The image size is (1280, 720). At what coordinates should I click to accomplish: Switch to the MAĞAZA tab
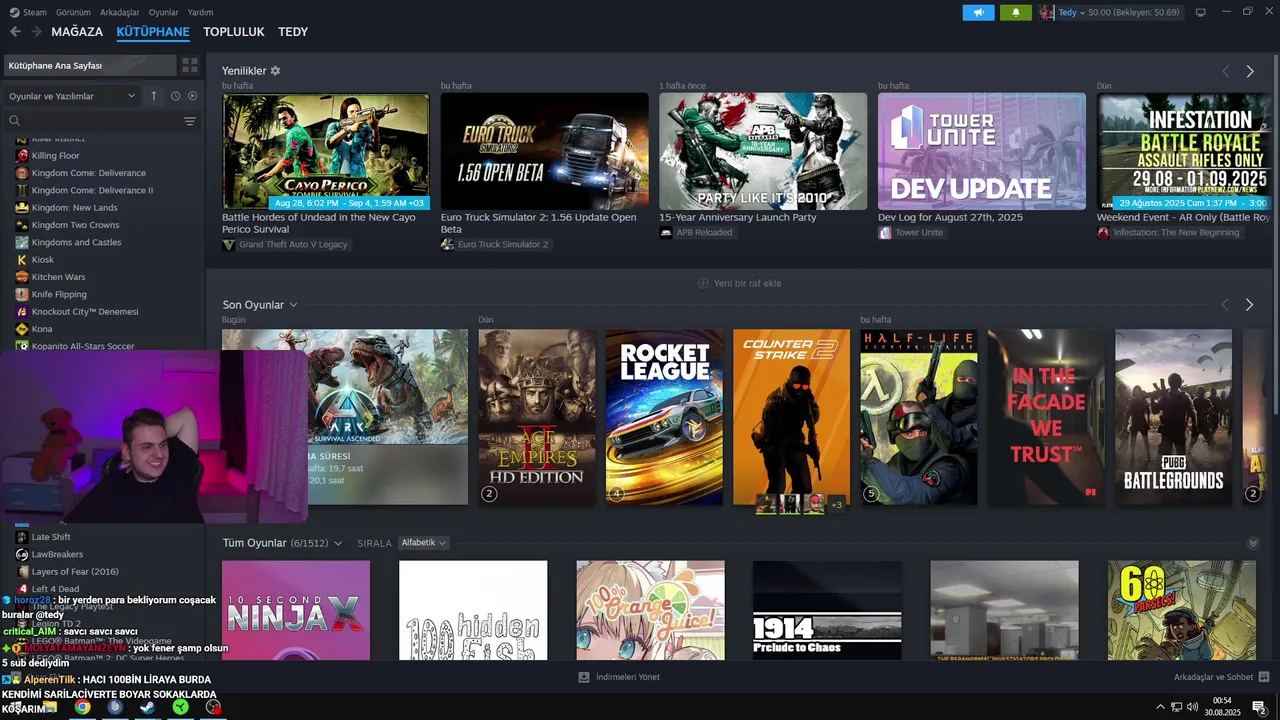click(x=77, y=32)
